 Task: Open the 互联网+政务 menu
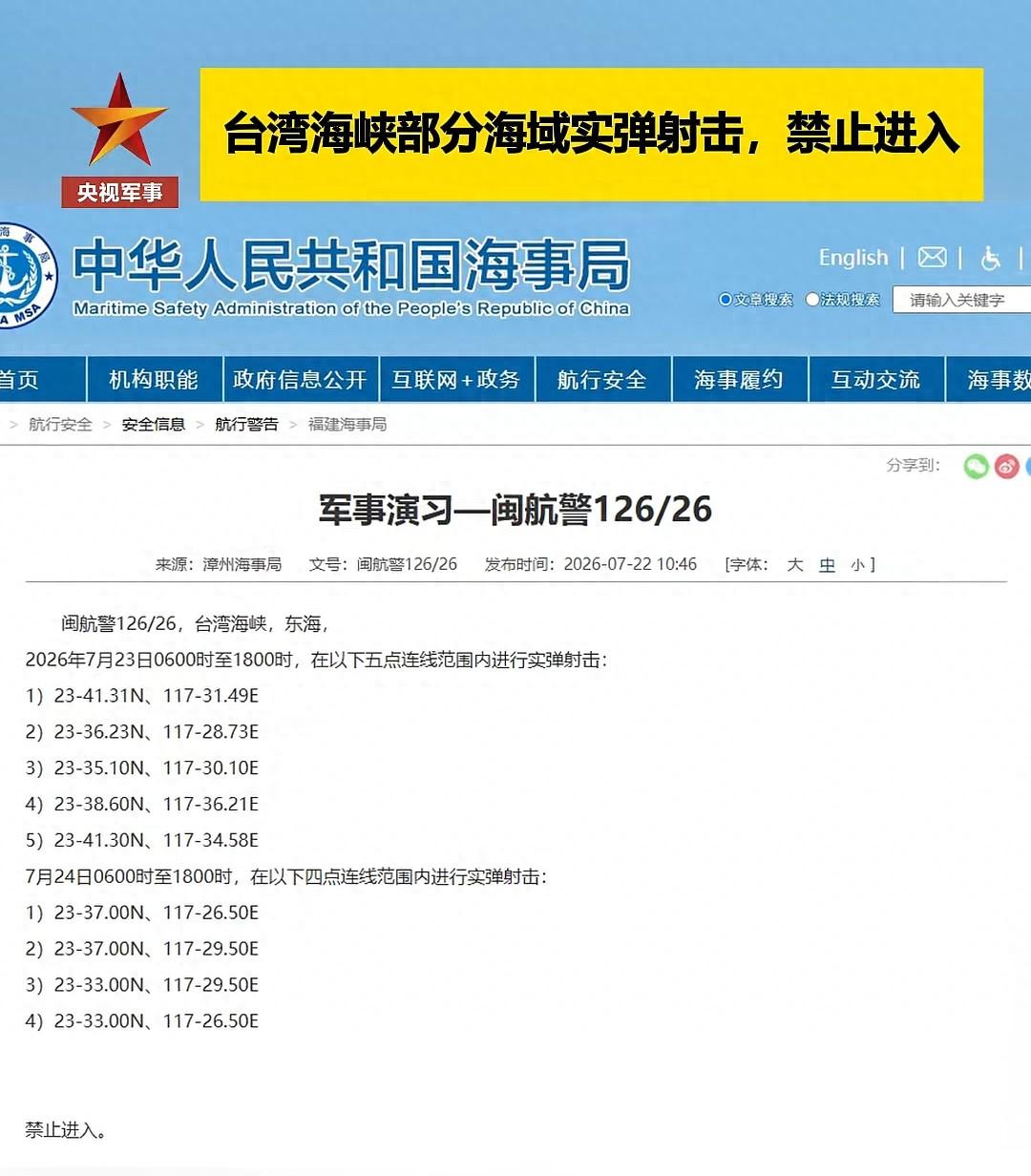point(456,380)
